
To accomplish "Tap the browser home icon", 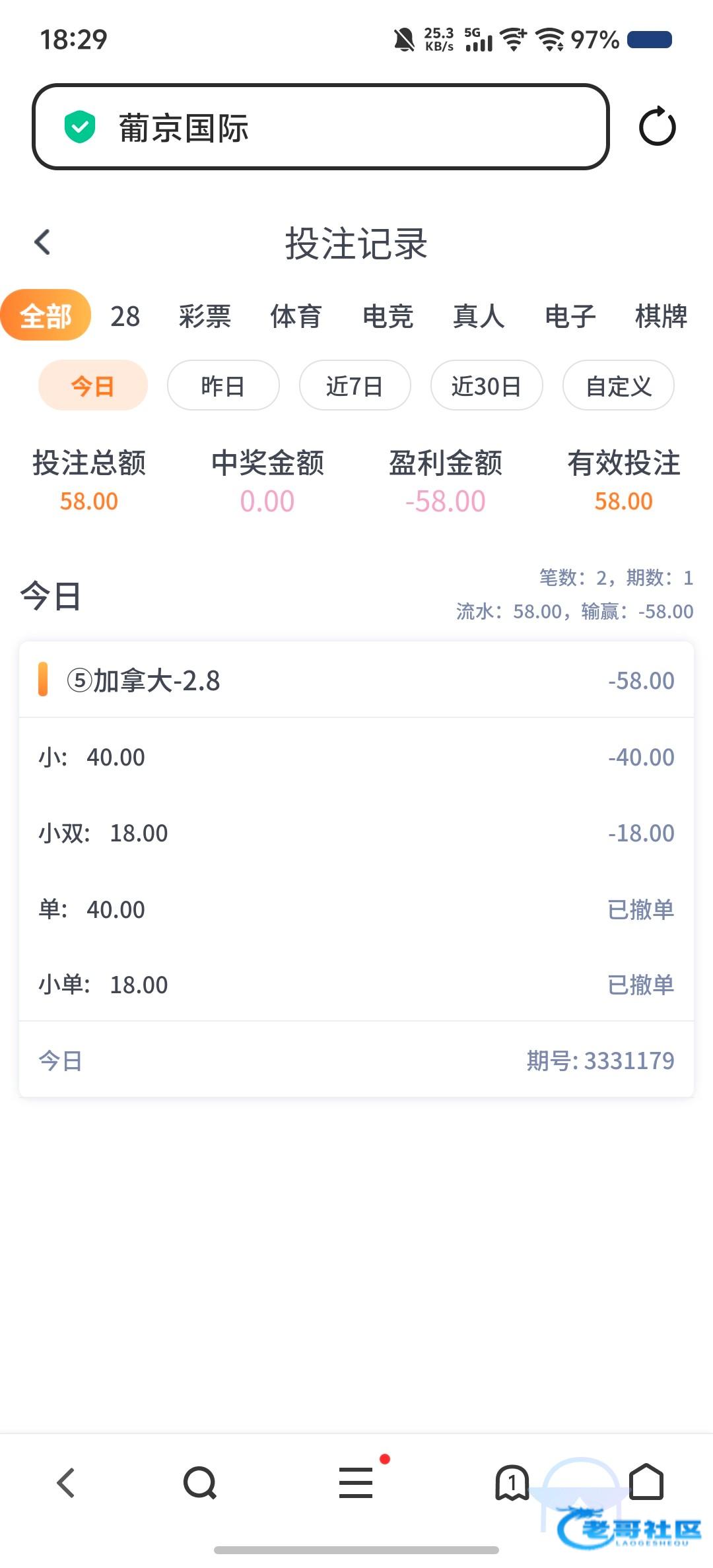I will pos(646,1482).
